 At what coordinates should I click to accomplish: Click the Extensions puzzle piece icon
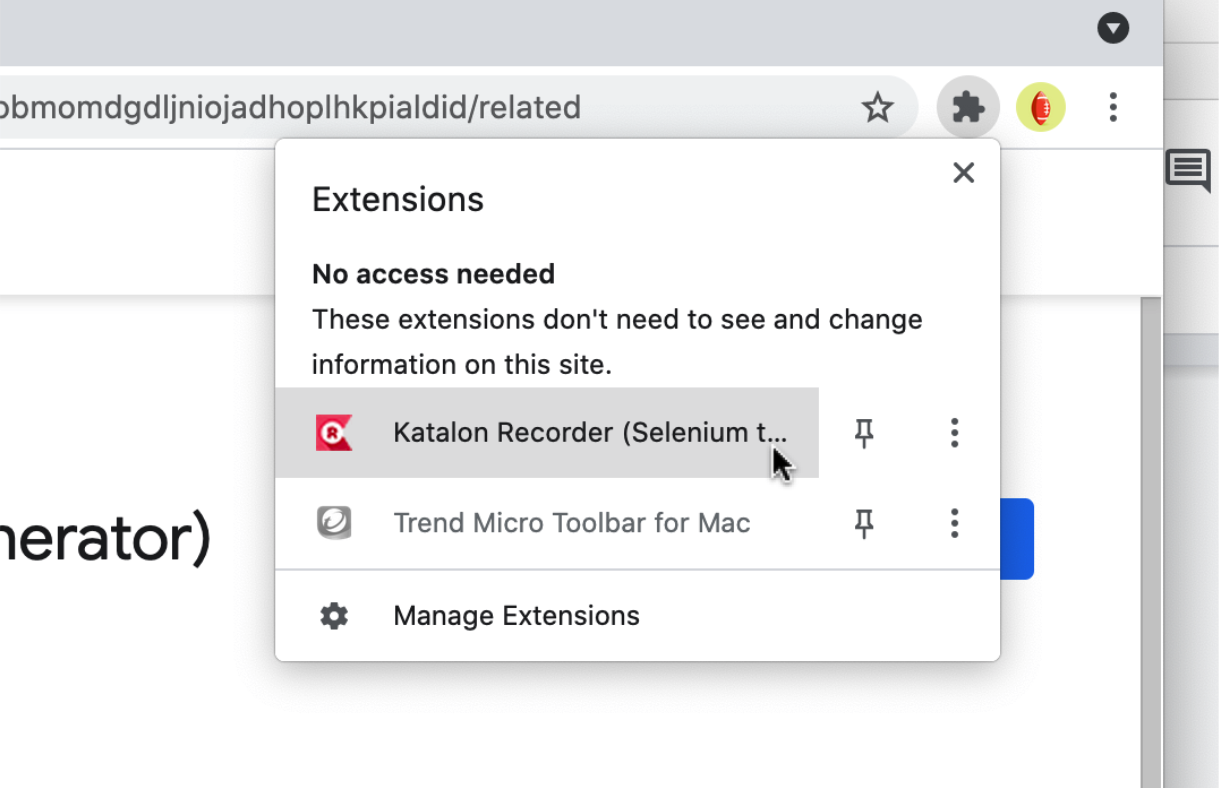pos(967,107)
